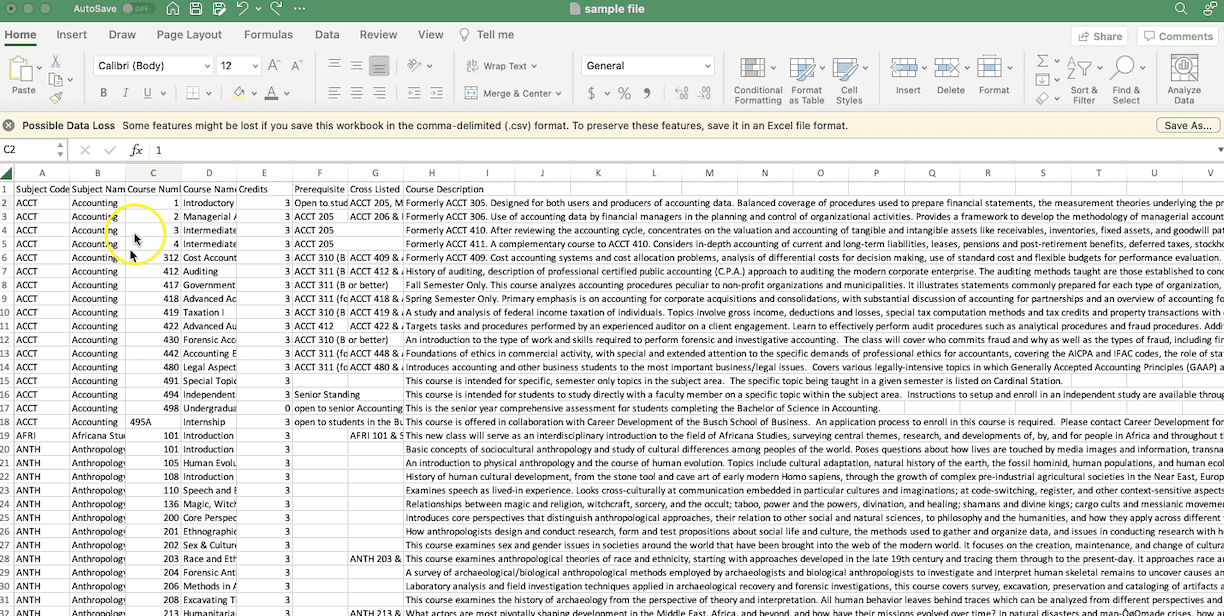Switch to the Data tab
The width and height of the screenshot is (1224, 616).
(327, 34)
